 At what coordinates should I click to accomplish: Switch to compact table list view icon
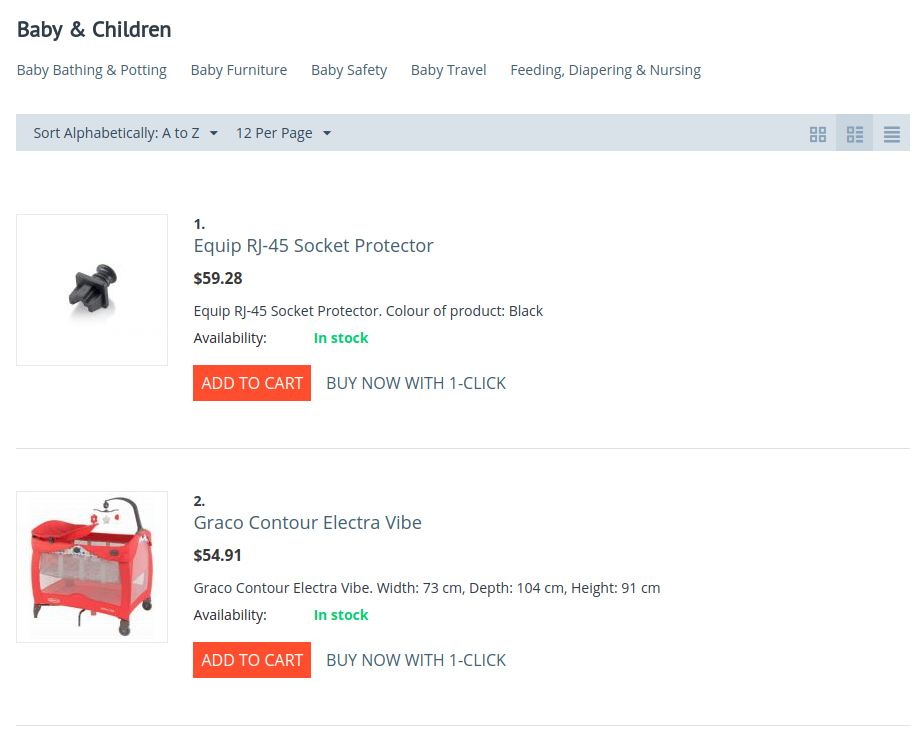pos(892,134)
